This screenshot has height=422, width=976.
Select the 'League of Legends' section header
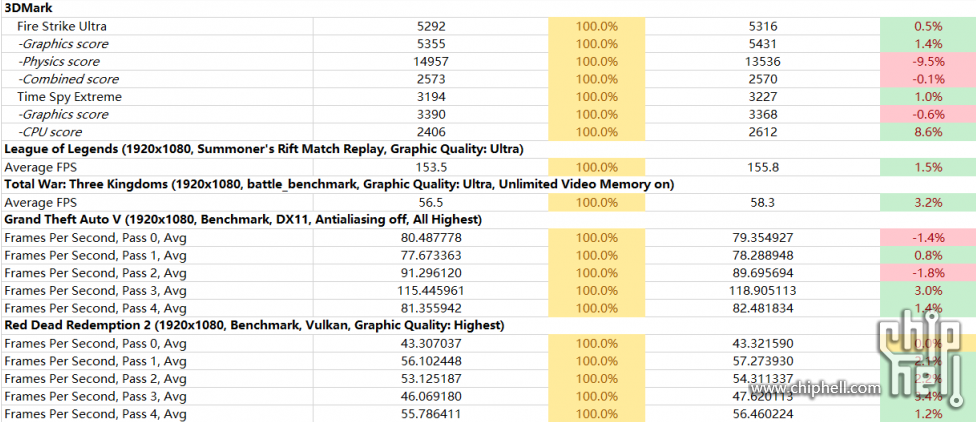point(264,149)
